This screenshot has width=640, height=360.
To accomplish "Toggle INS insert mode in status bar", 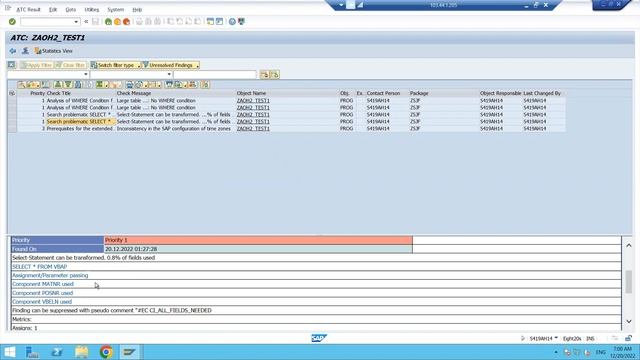I will pos(590,339).
